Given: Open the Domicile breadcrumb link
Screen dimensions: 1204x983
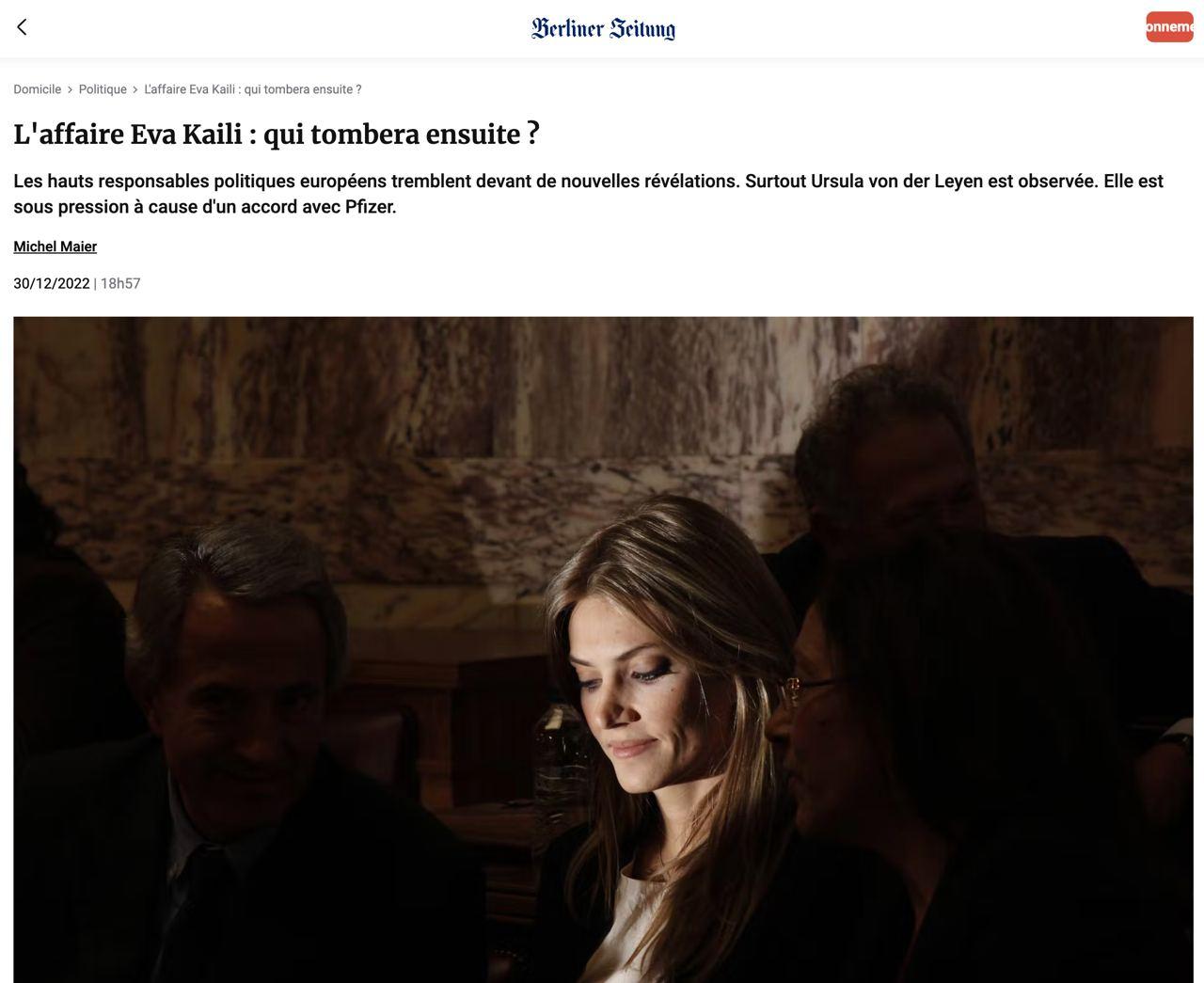Looking at the screenshot, I should [x=38, y=89].
